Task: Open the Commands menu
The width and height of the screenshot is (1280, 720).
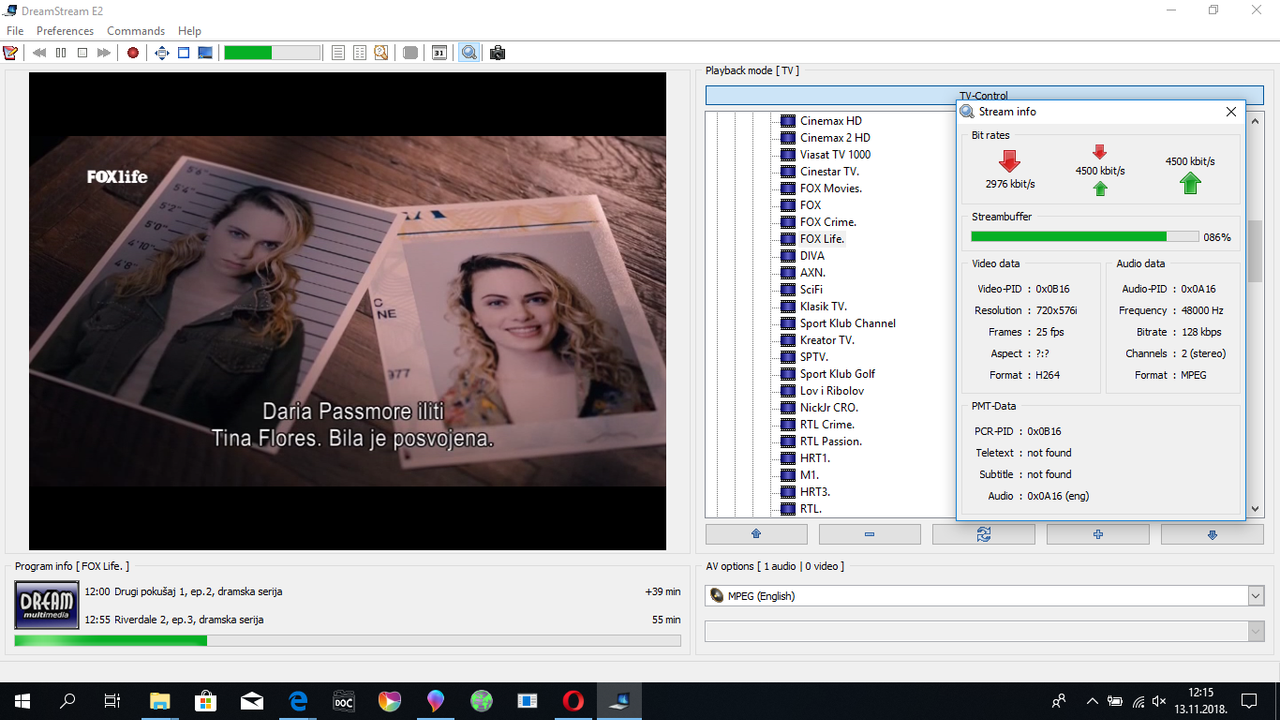Action: pos(136,31)
